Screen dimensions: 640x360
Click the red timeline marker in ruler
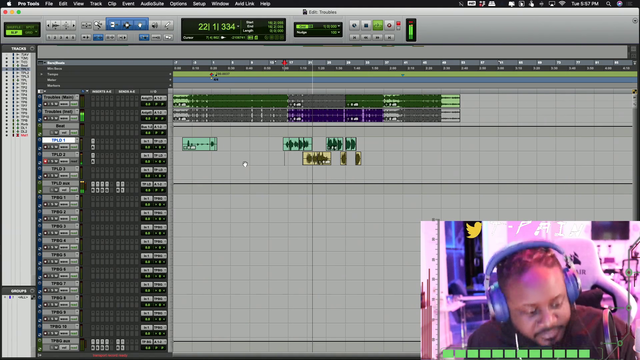pyautogui.click(x=284, y=63)
